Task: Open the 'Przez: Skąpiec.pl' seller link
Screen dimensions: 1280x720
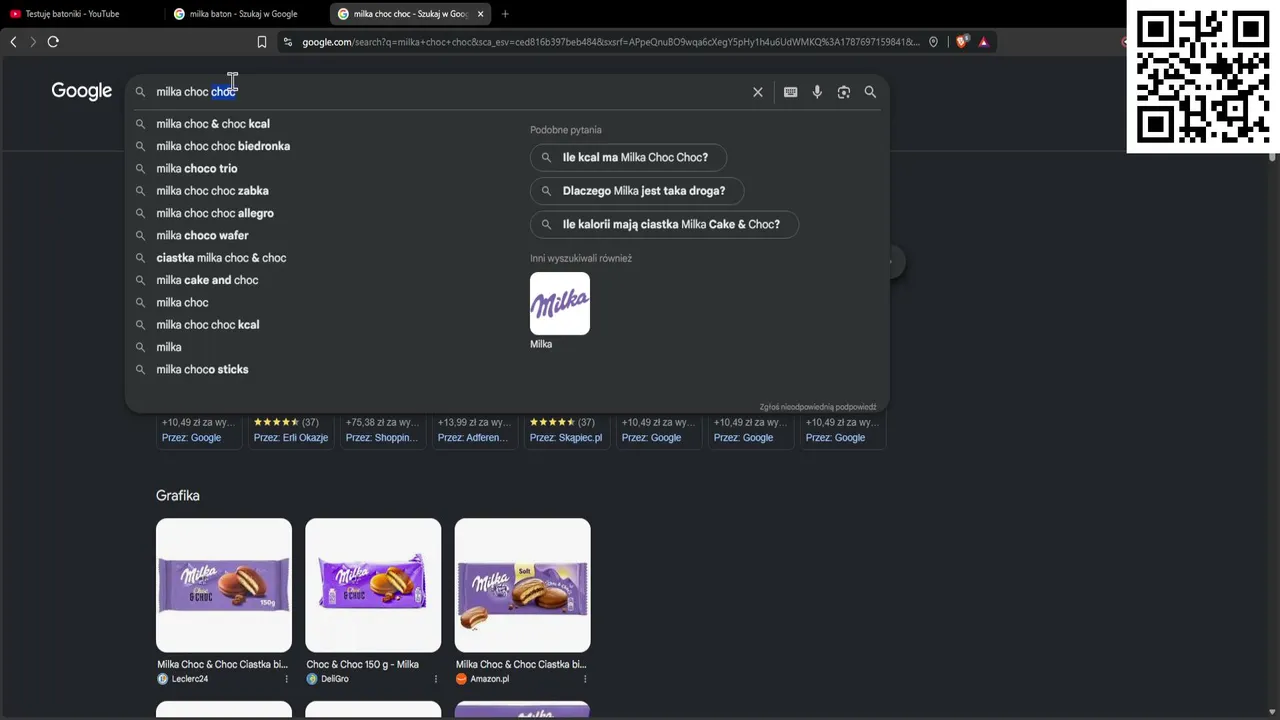Action: [566, 438]
